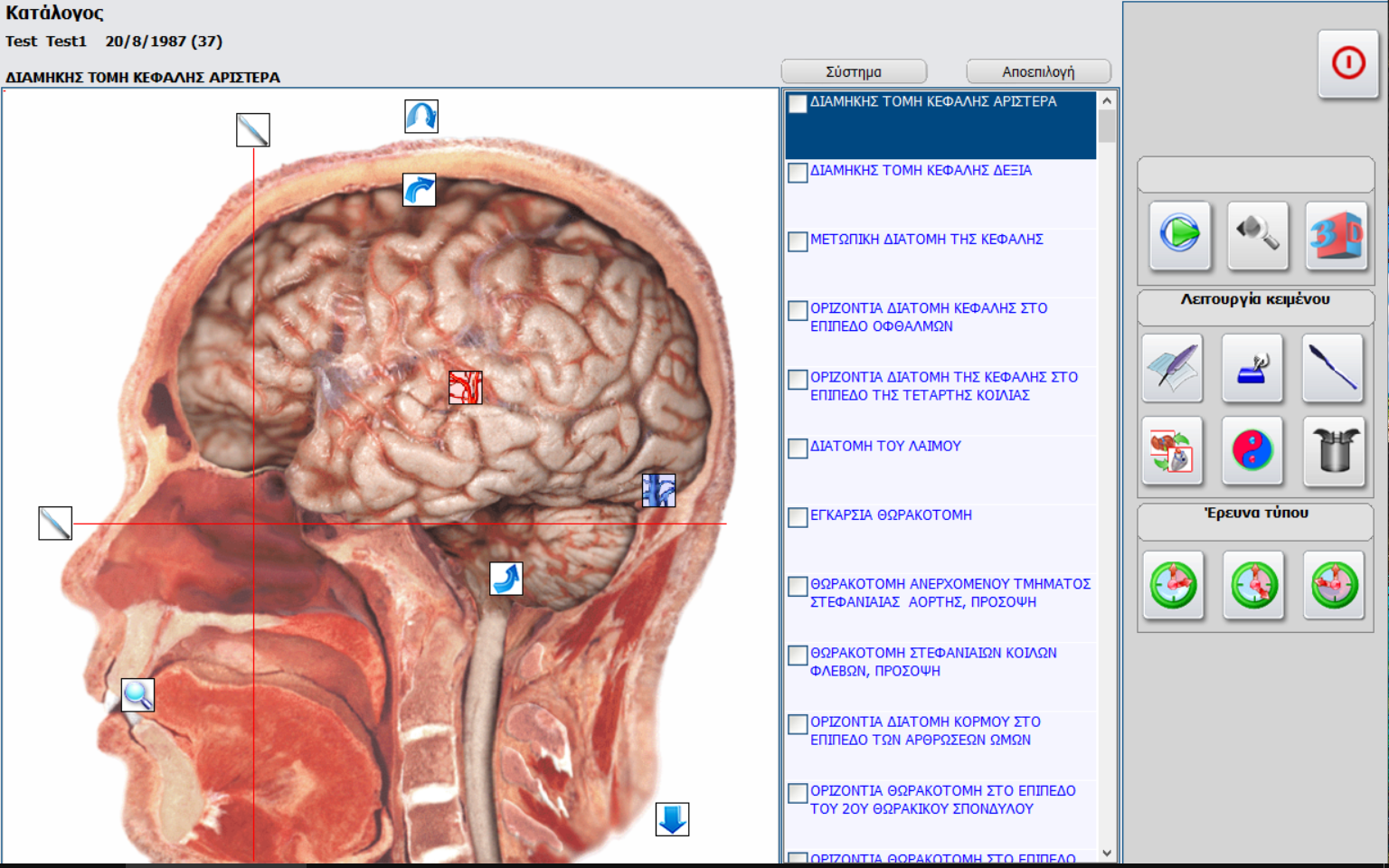
Task: Click the Λειτουργία κειμένου panel header
Action: pos(1255,307)
